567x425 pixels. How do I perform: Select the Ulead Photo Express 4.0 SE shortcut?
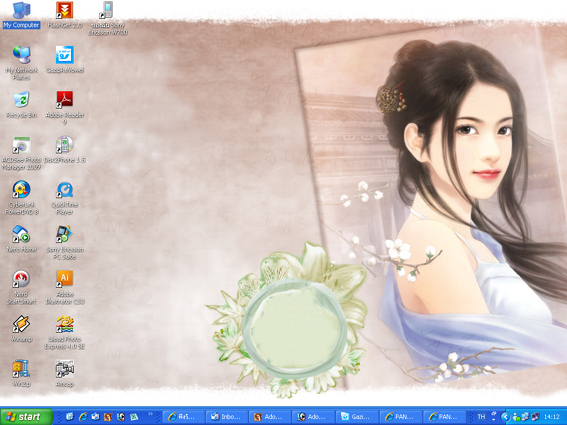(65, 332)
